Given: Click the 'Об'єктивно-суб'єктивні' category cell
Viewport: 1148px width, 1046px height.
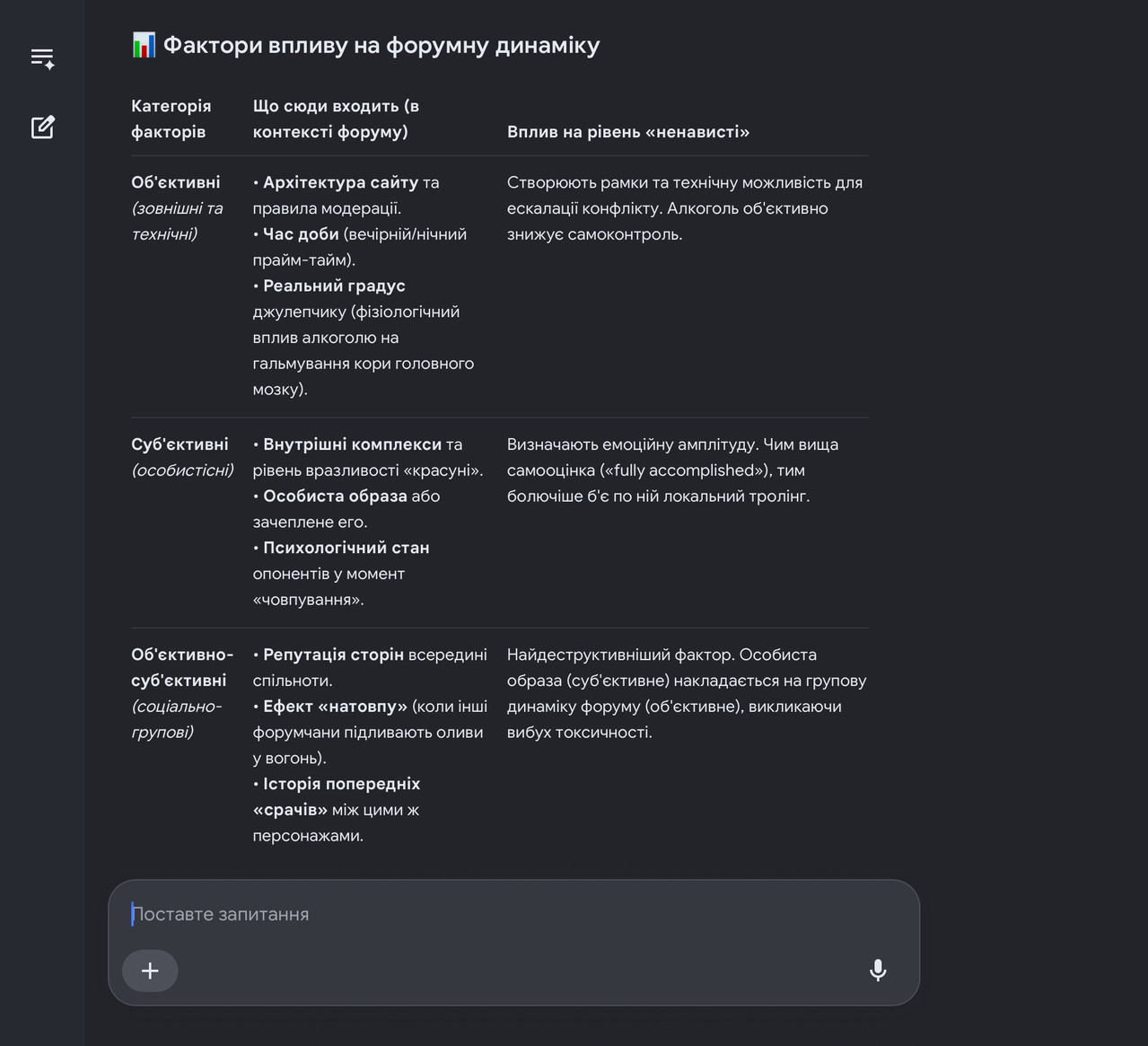Looking at the screenshot, I should pos(182,693).
